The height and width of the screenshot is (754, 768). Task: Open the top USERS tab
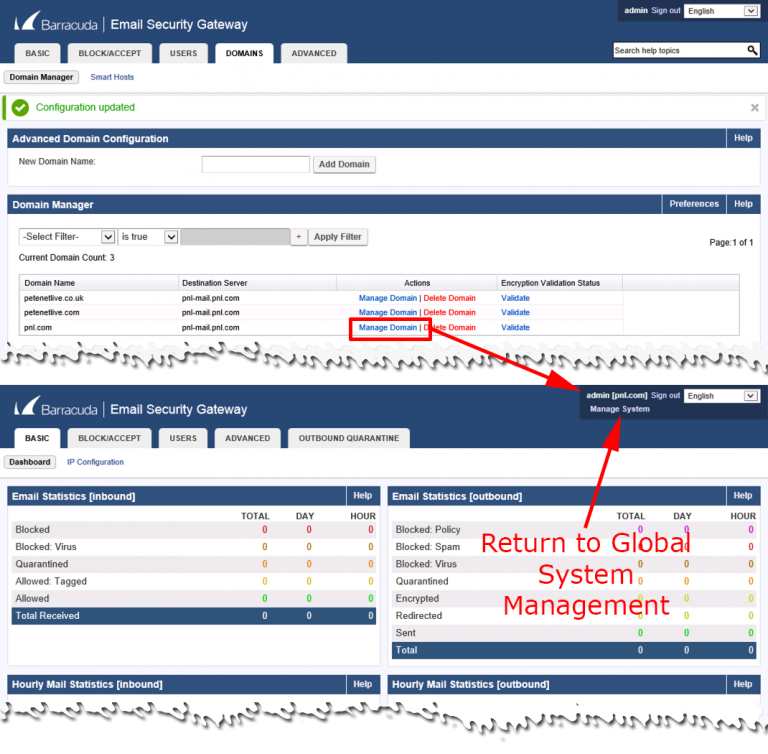click(183, 53)
